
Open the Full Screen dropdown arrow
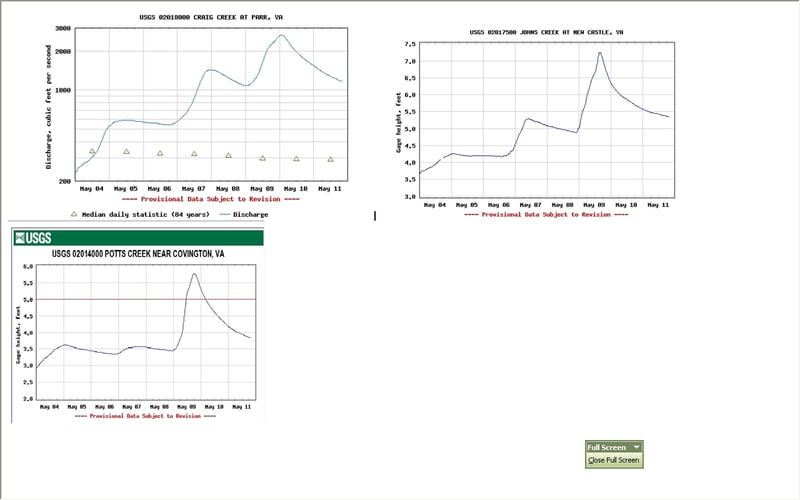click(636, 447)
